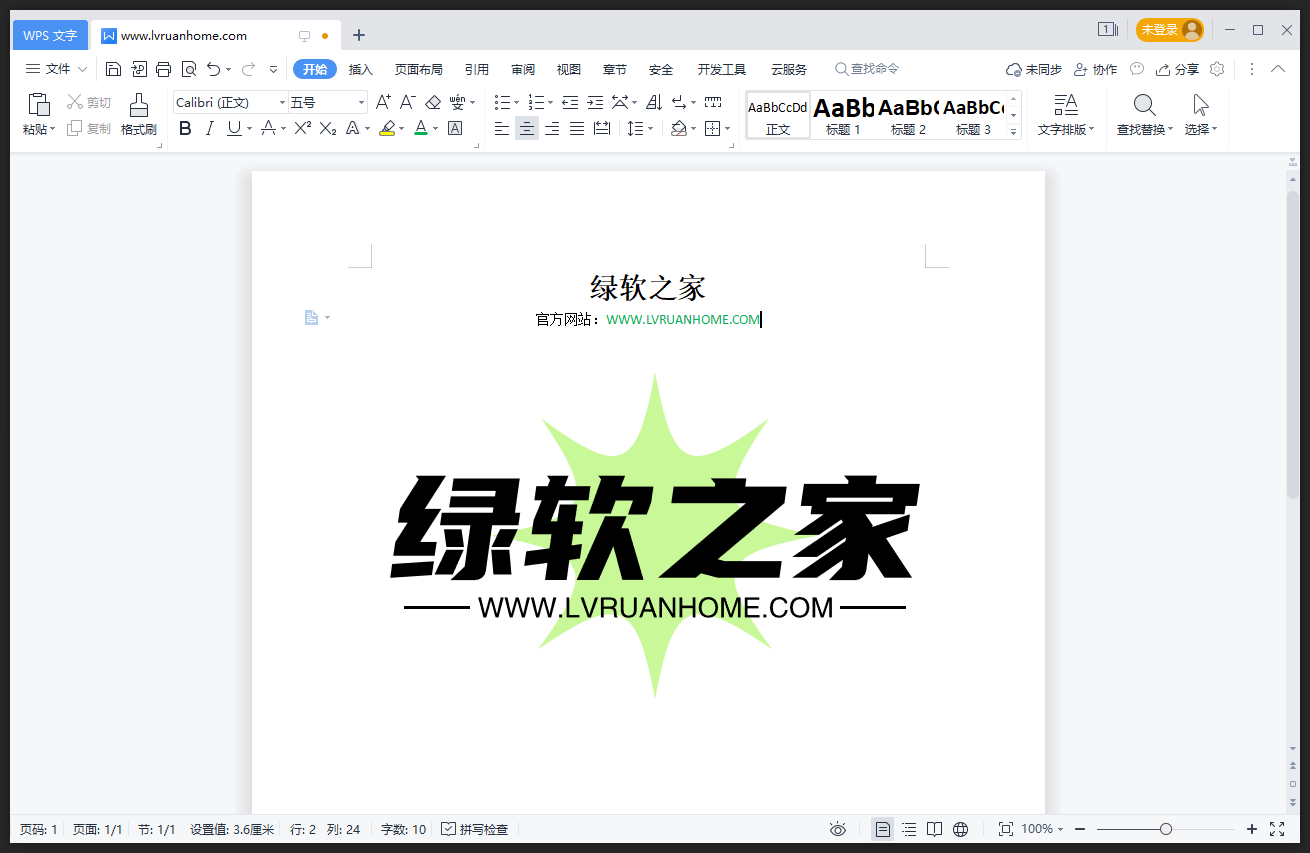This screenshot has height=853, width=1310.
Task: Switch to page layout view in status bar
Action: (882, 829)
